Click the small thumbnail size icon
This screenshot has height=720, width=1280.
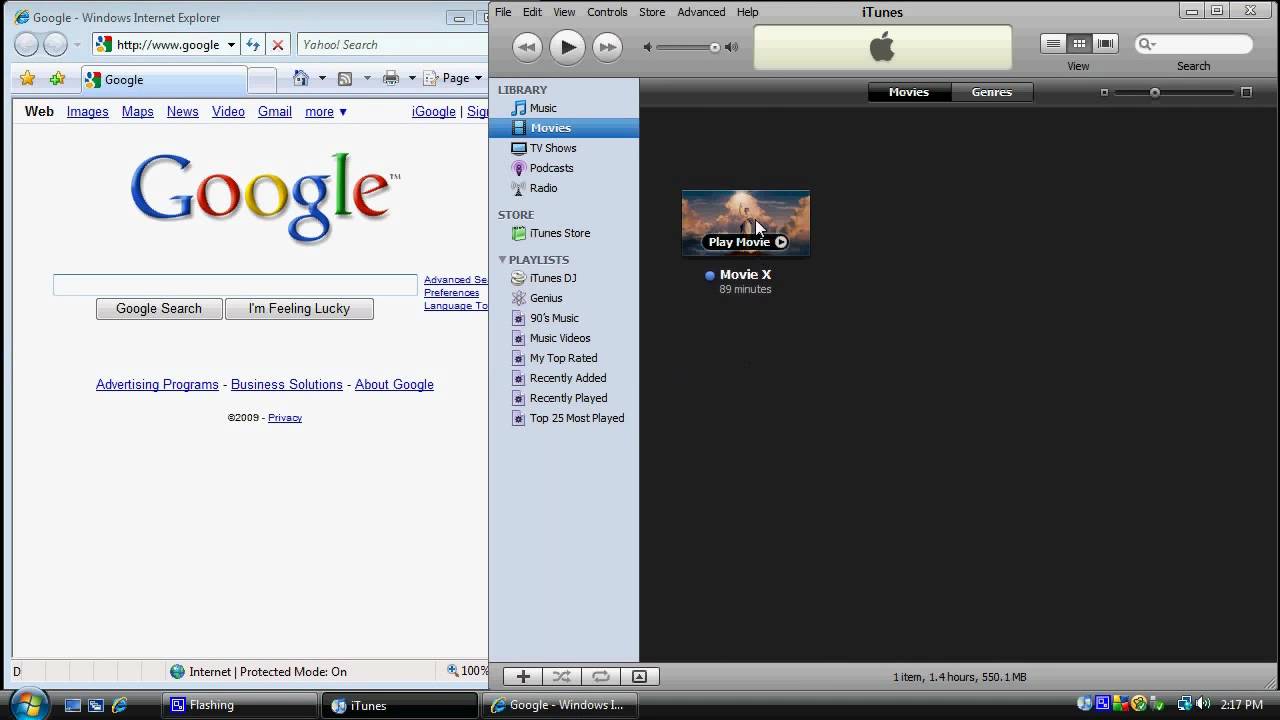tap(1104, 92)
